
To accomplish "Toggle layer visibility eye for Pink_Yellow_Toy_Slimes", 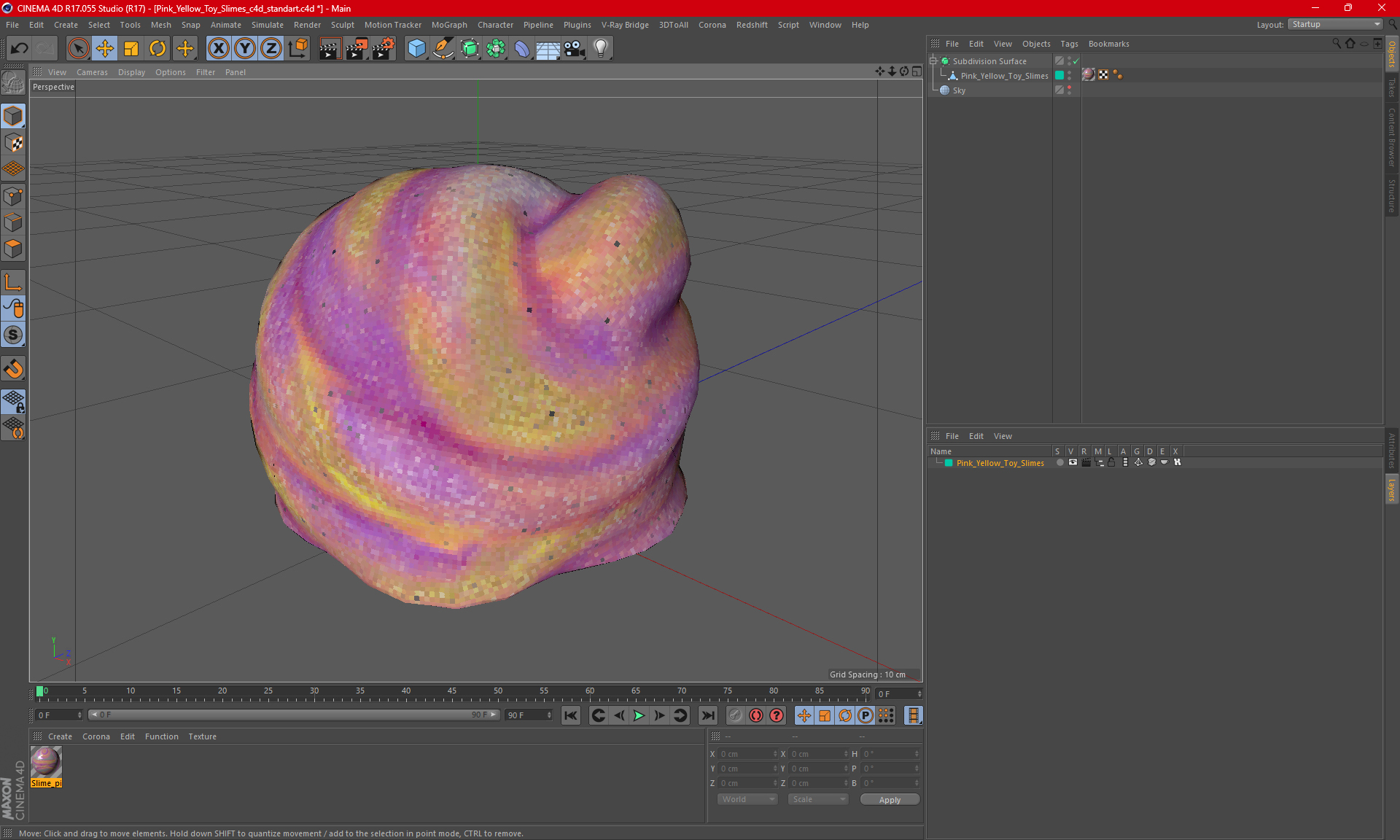I will click(x=1073, y=462).
